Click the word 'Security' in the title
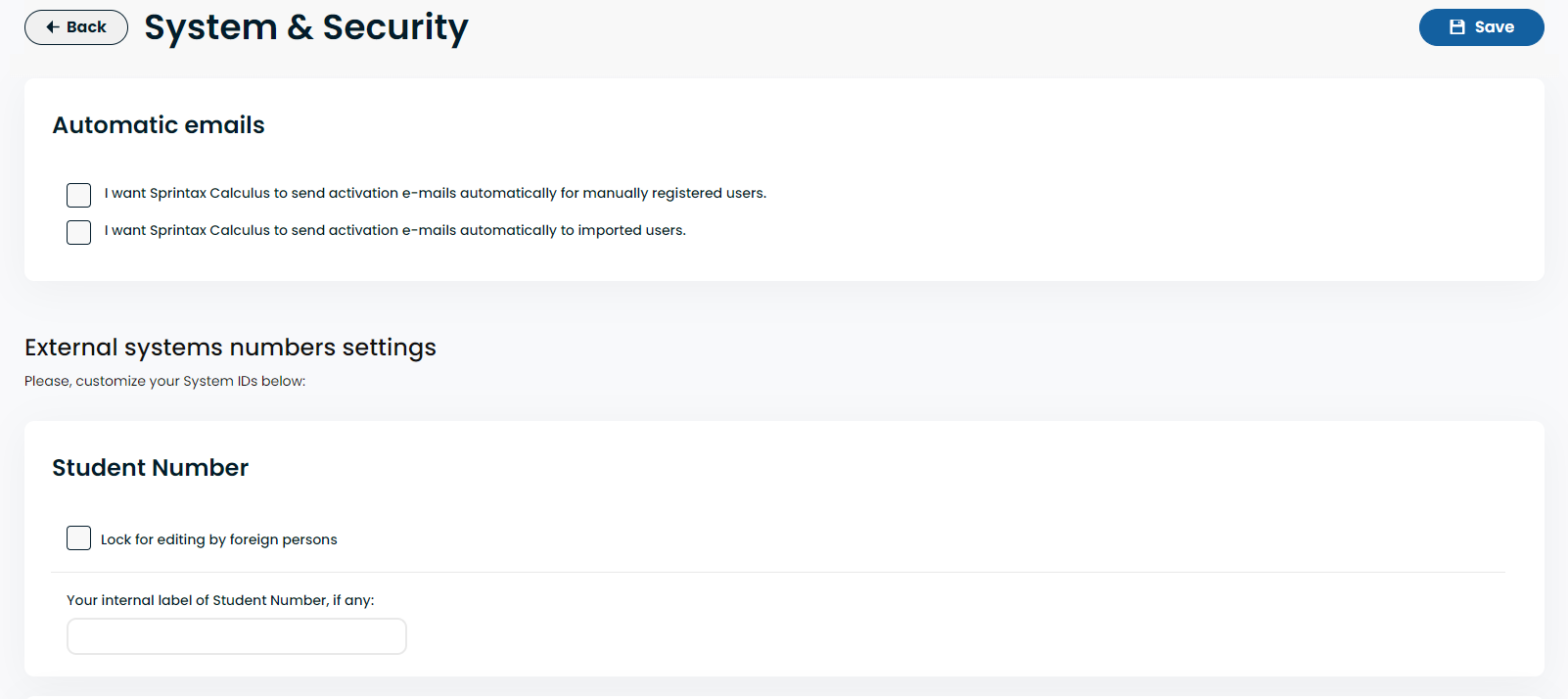 pos(395,28)
